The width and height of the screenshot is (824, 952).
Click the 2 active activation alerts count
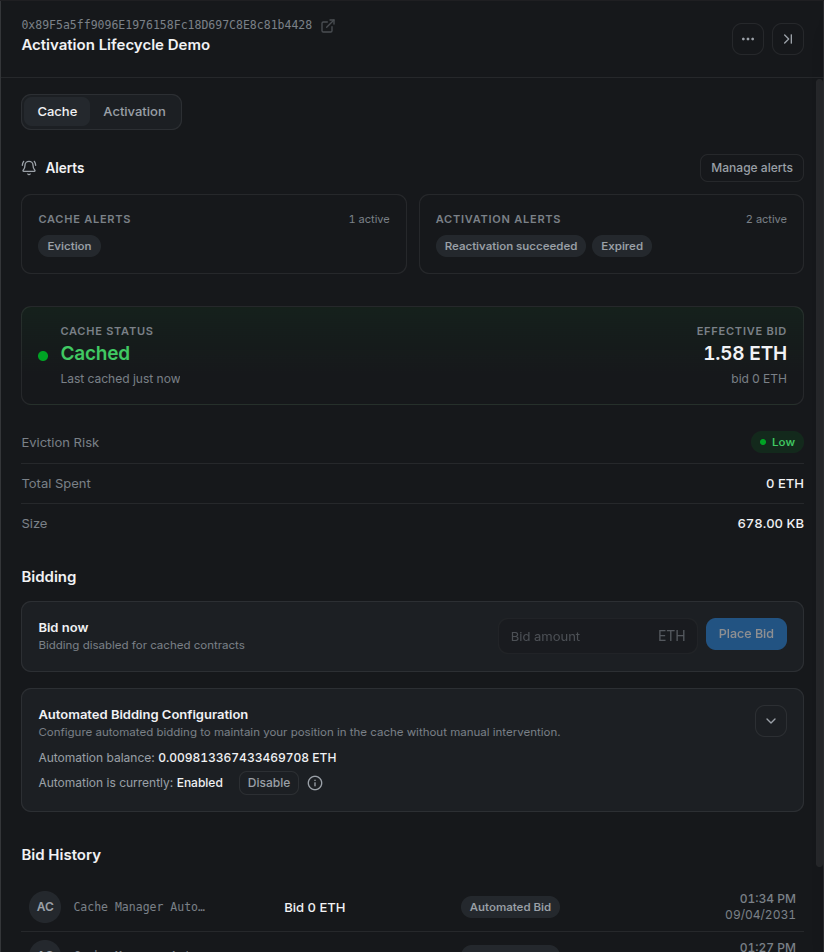(766, 219)
